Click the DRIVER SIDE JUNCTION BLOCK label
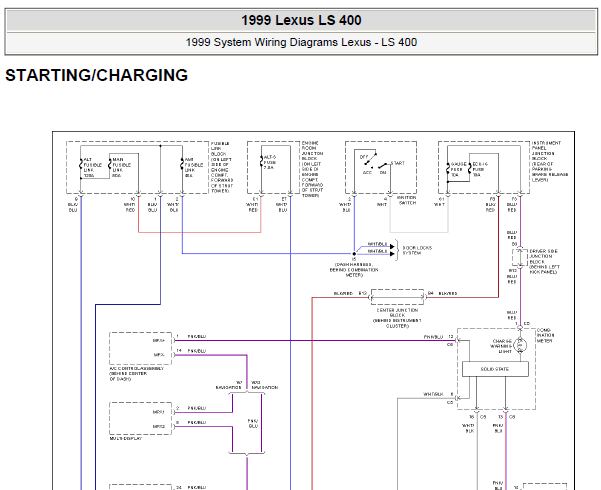Image resolution: width=601 pixels, height=490 pixels. (545, 261)
